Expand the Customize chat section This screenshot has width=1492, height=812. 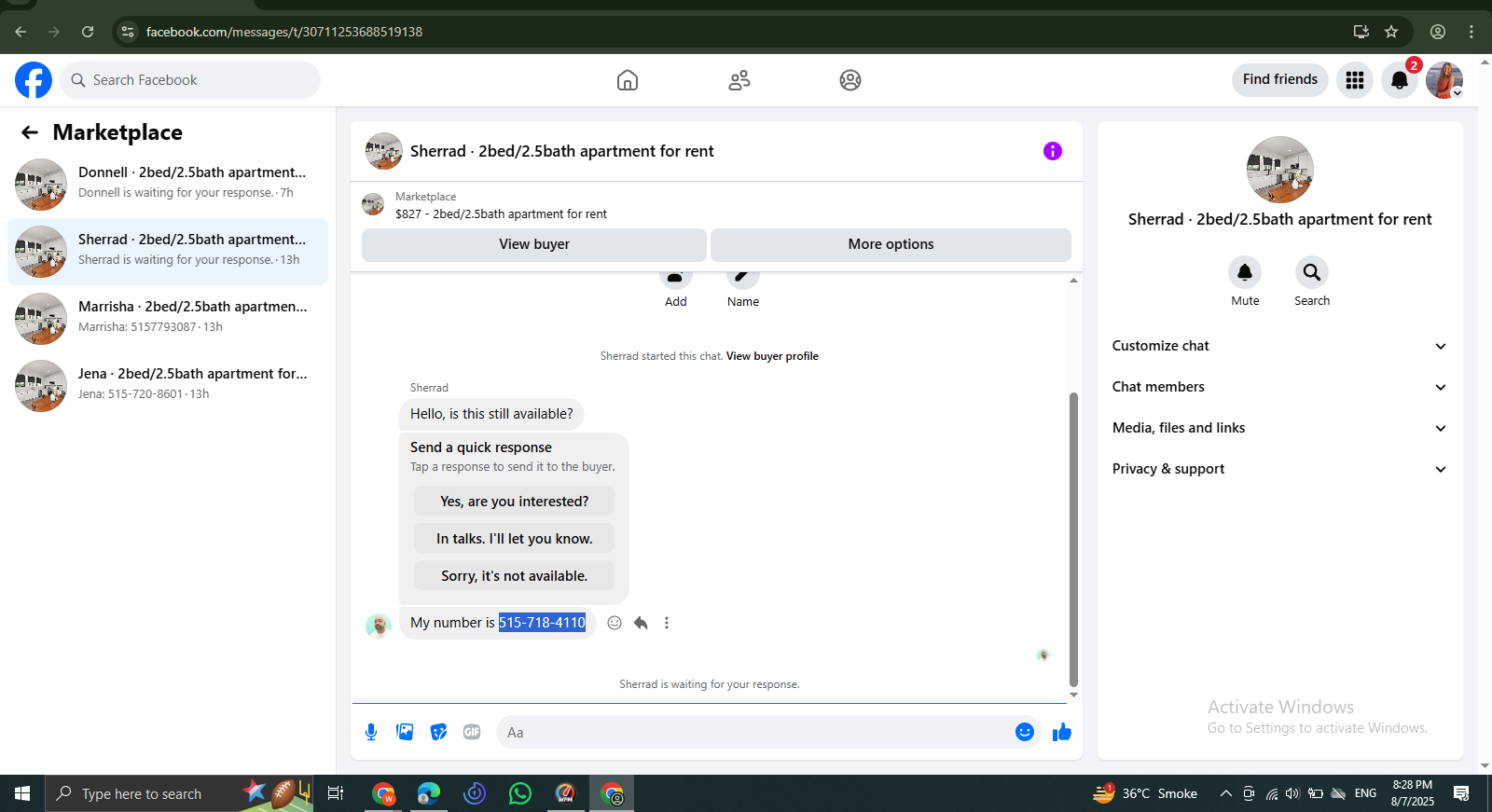[x=1279, y=346]
